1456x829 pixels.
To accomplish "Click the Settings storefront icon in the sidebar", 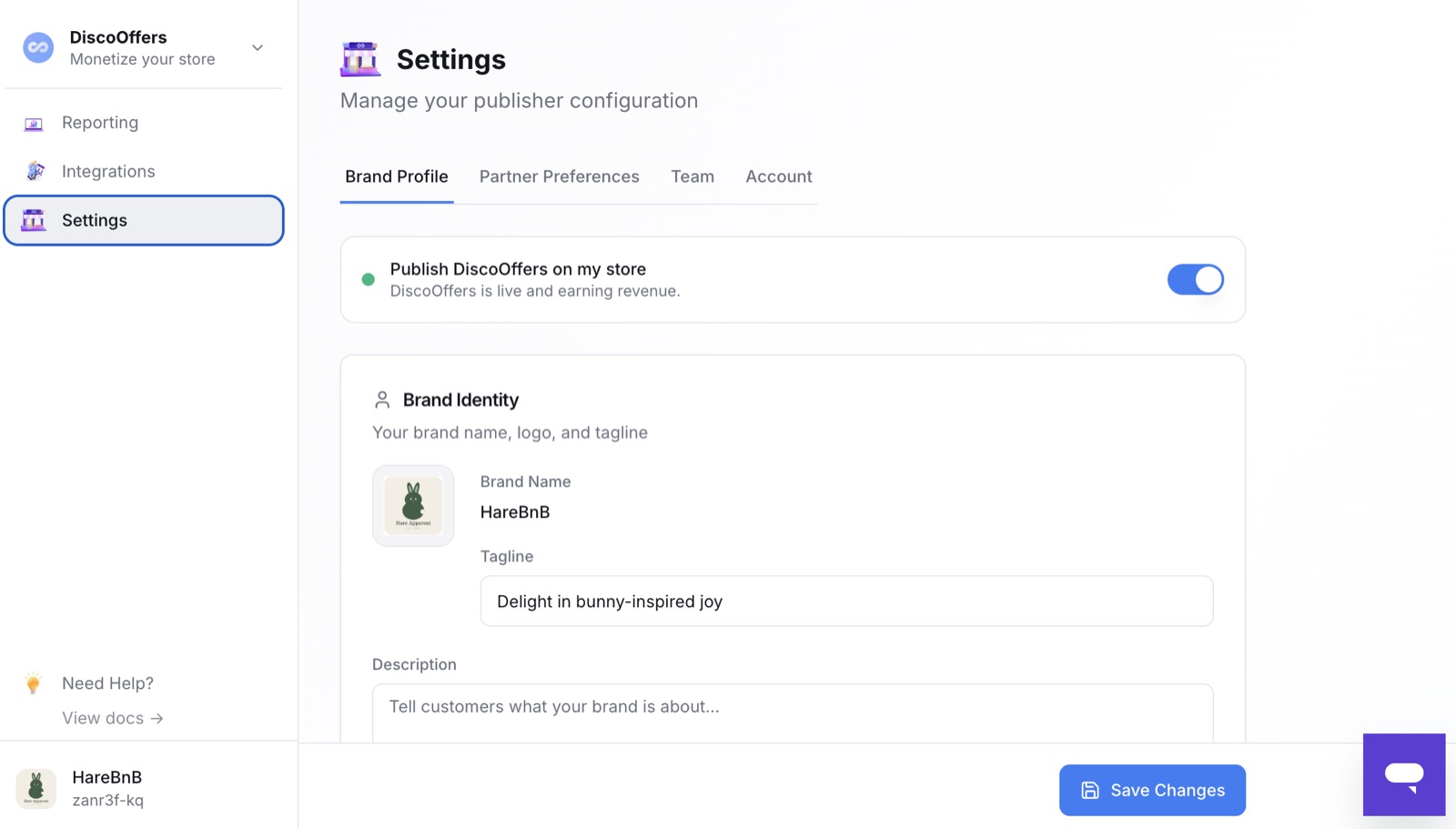I will pyautogui.click(x=34, y=220).
